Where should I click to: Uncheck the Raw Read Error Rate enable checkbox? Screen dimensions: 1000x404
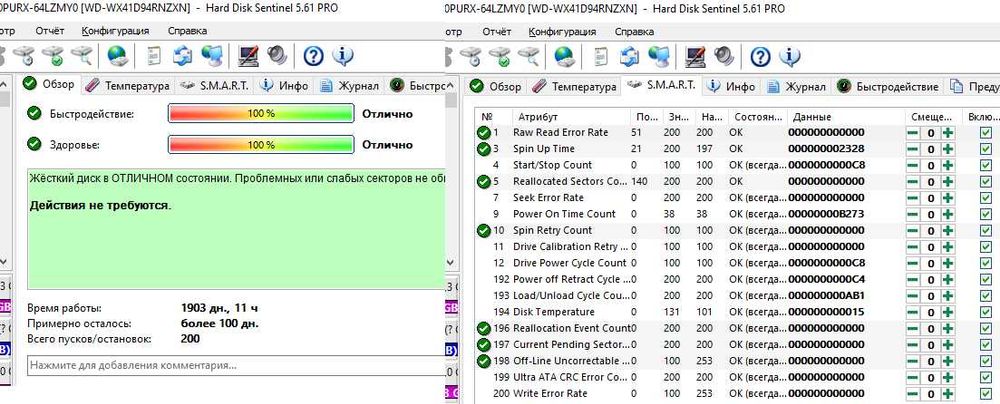coord(986,133)
